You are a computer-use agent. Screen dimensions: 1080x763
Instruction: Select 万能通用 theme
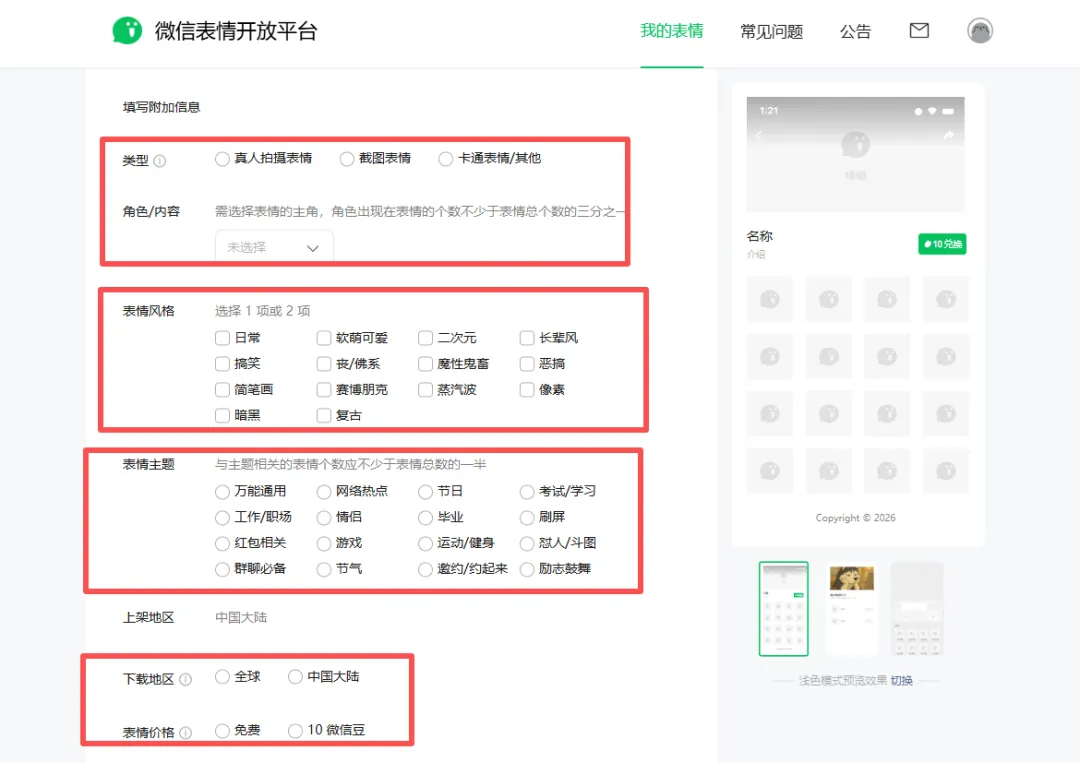pos(222,492)
